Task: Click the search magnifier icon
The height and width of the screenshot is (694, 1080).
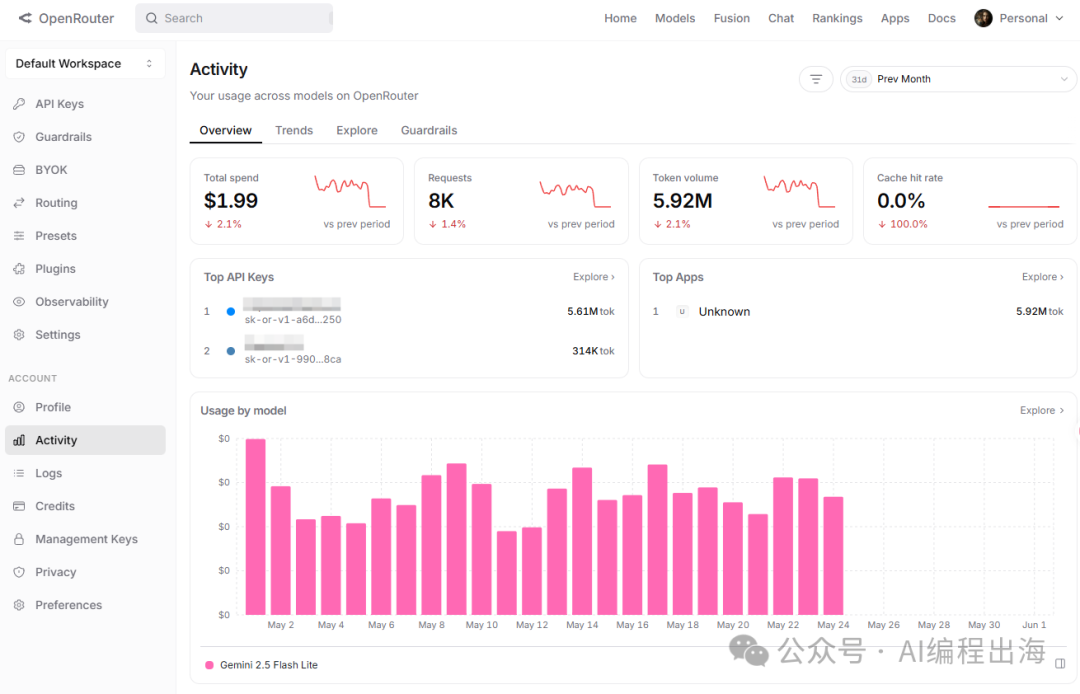Action: (x=152, y=18)
